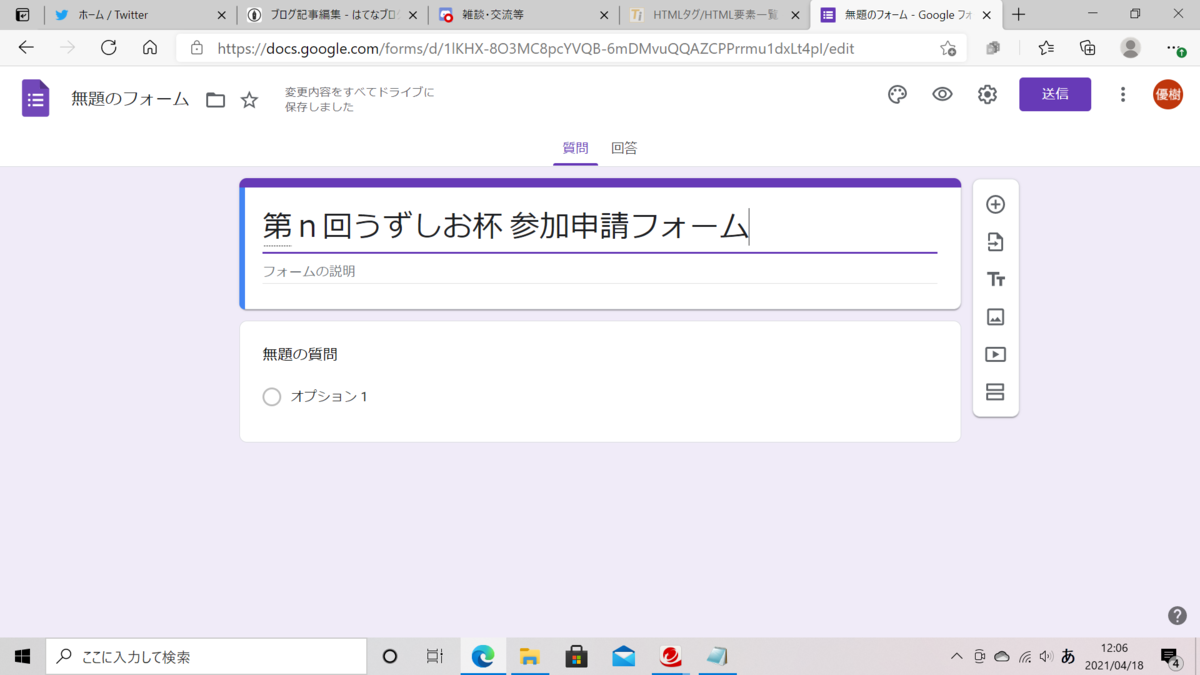The image size is (1200, 675).
Task: Add a new question using the plus icon
Action: pyautogui.click(x=995, y=204)
